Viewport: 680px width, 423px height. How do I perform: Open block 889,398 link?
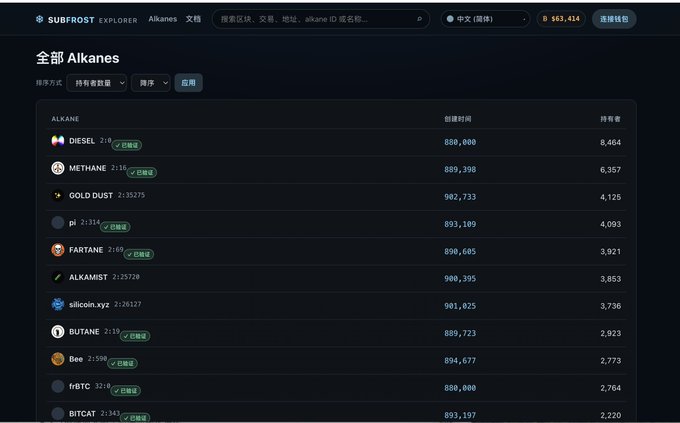click(460, 170)
